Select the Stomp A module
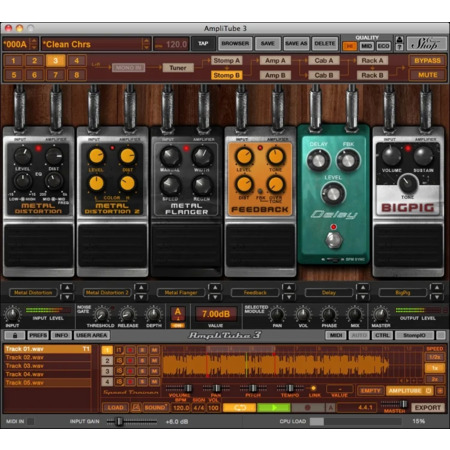450x450 pixels. click(226, 60)
